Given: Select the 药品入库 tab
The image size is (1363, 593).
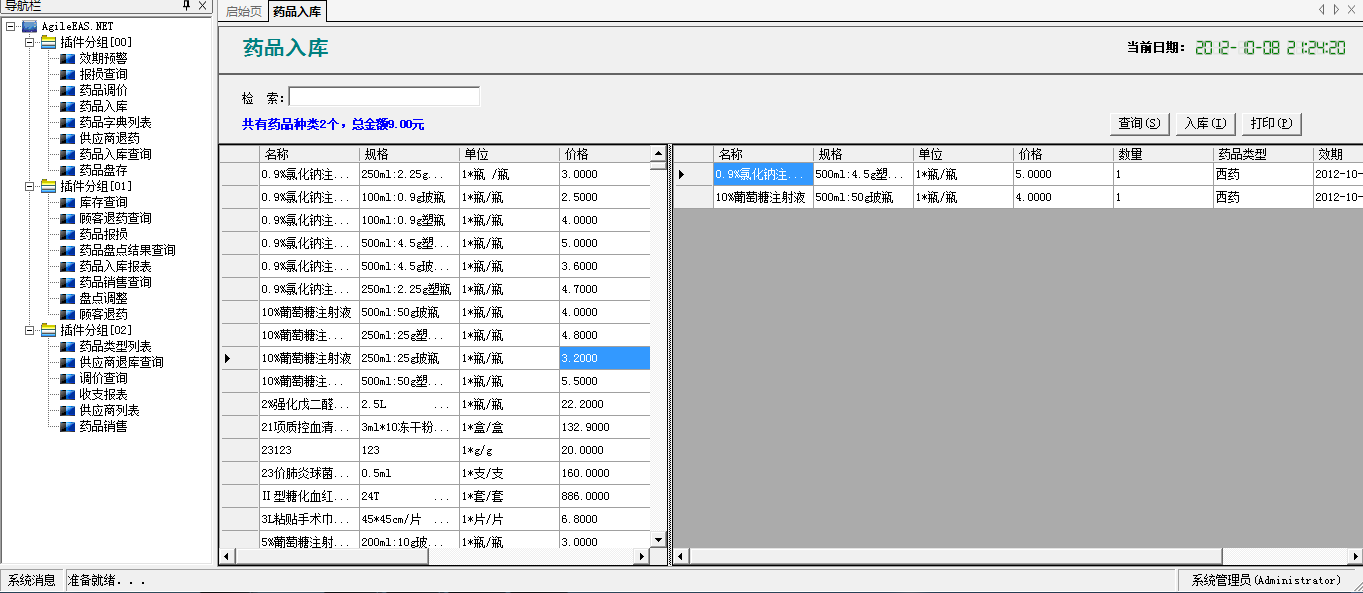Looking at the screenshot, I should 297,11.
